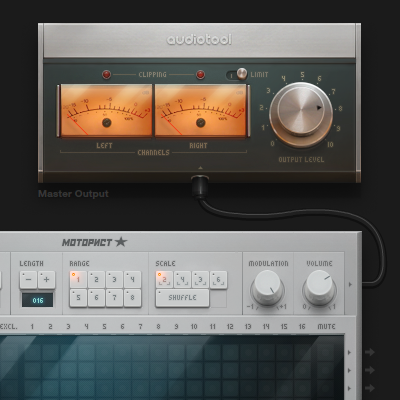Click the LEFT channel VU meter
The width and height of the screenshot is (400, 400).
(x=106, y=110)
